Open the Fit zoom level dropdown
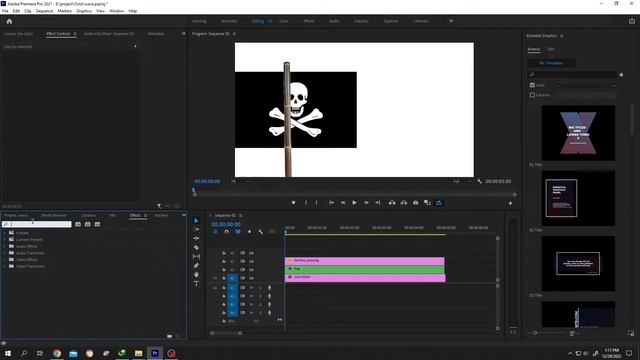 [x=240, y=181]
